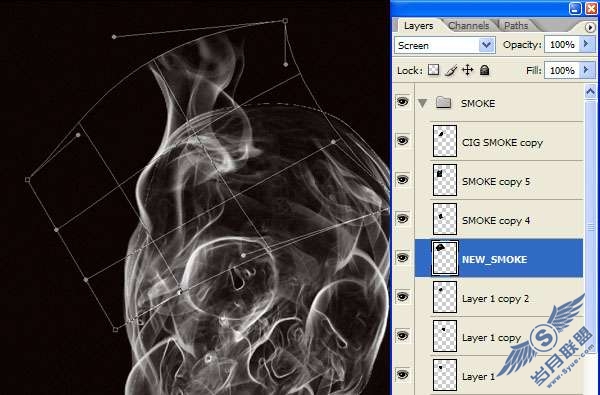
Task: Click the Fill value field
Action: tap(562, 70)
